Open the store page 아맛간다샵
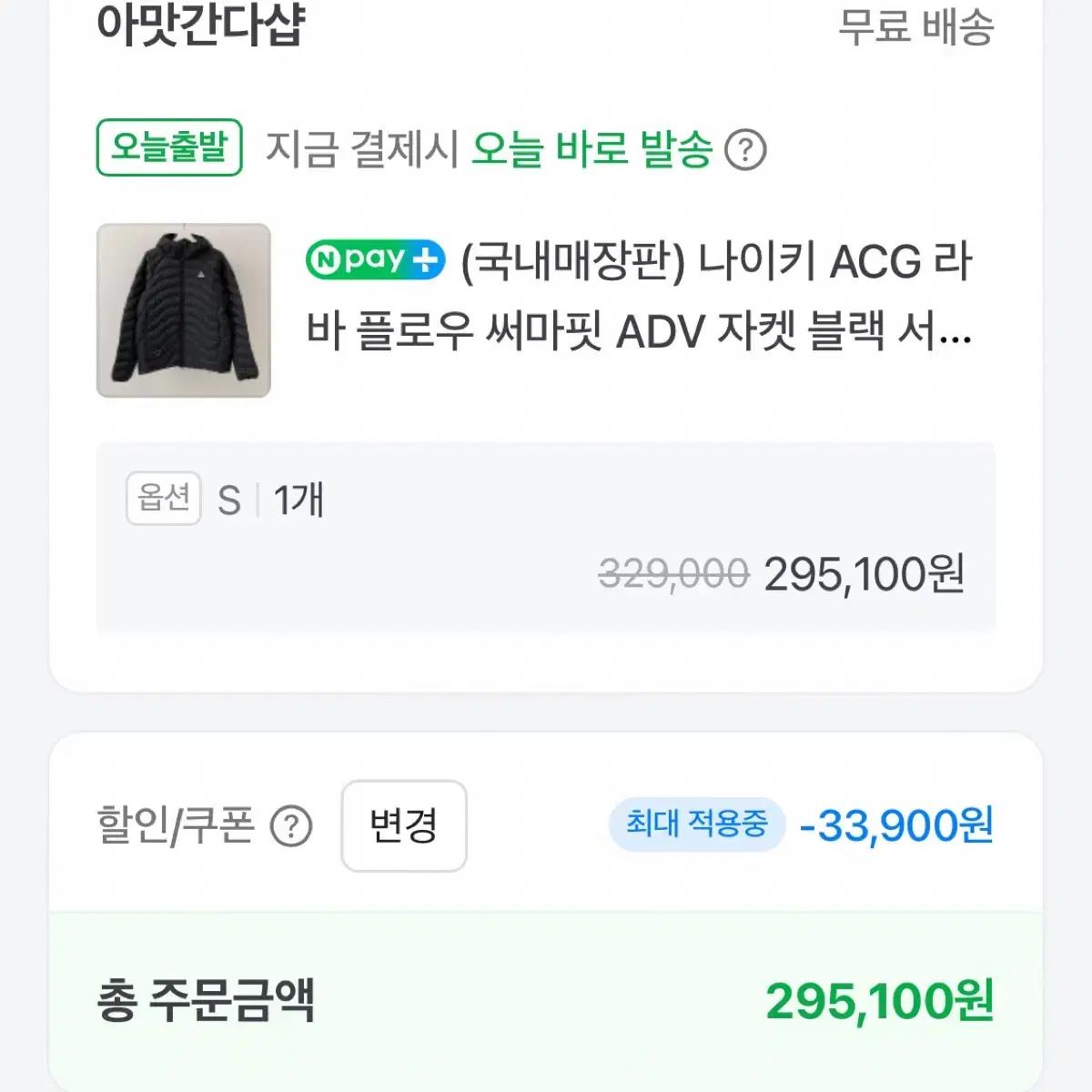This screenshot has height=1092, width=1092. click(198, 25)
